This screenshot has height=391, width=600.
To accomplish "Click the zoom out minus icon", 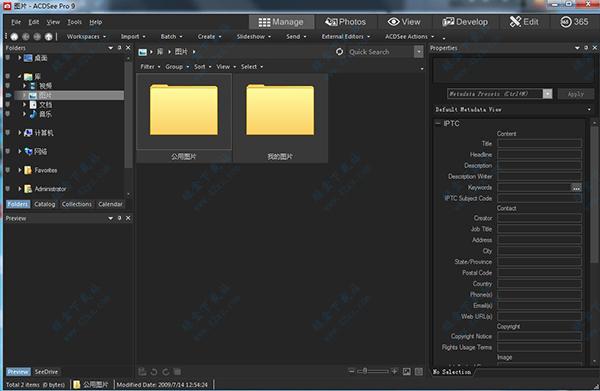I will point(351,371).
